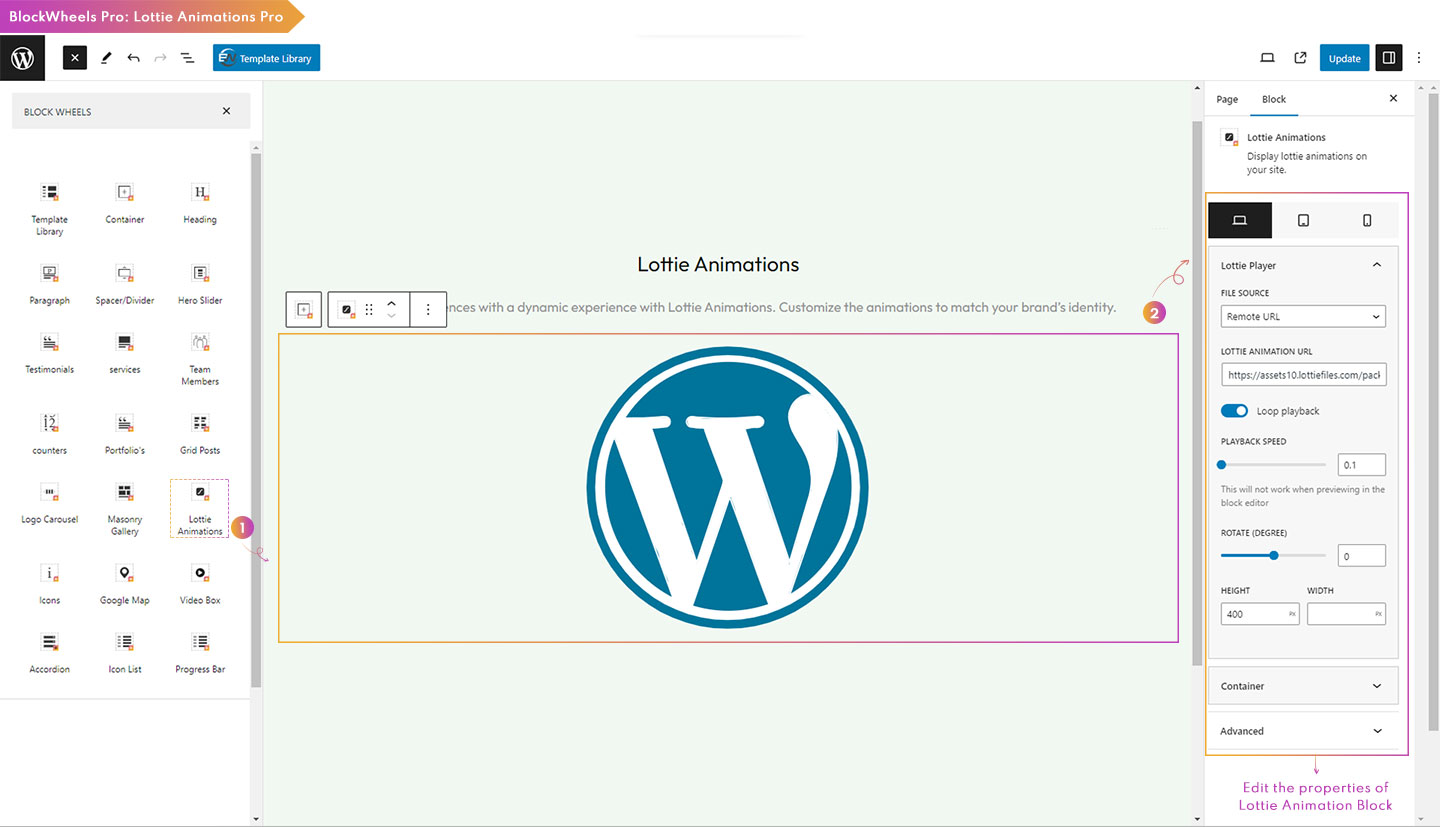Open the File Source dropdown
Image resolution: width=1440 pixels, height=827 pixels.
coord(1303,317)
